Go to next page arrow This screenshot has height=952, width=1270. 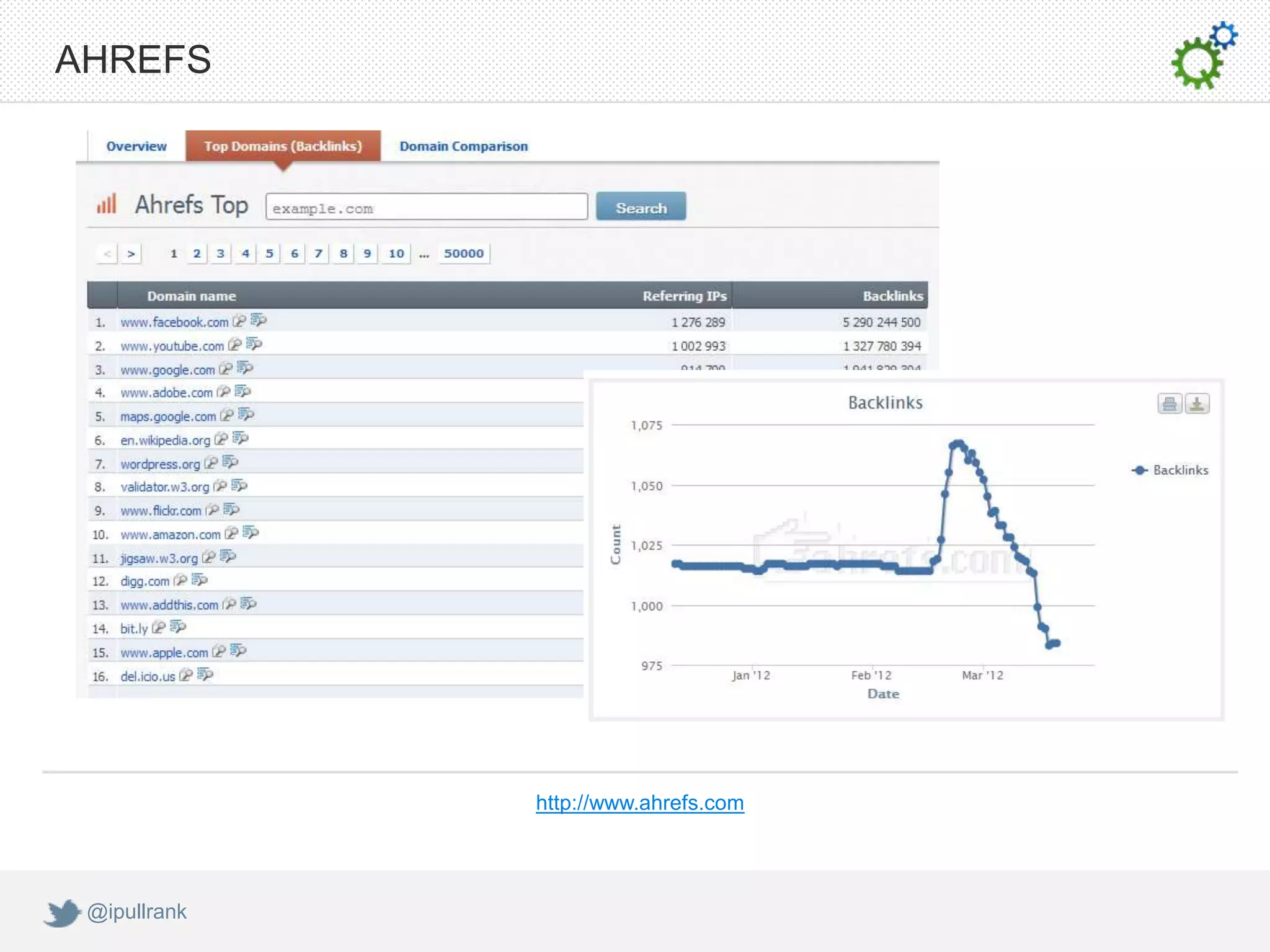[x=131, y=253]
